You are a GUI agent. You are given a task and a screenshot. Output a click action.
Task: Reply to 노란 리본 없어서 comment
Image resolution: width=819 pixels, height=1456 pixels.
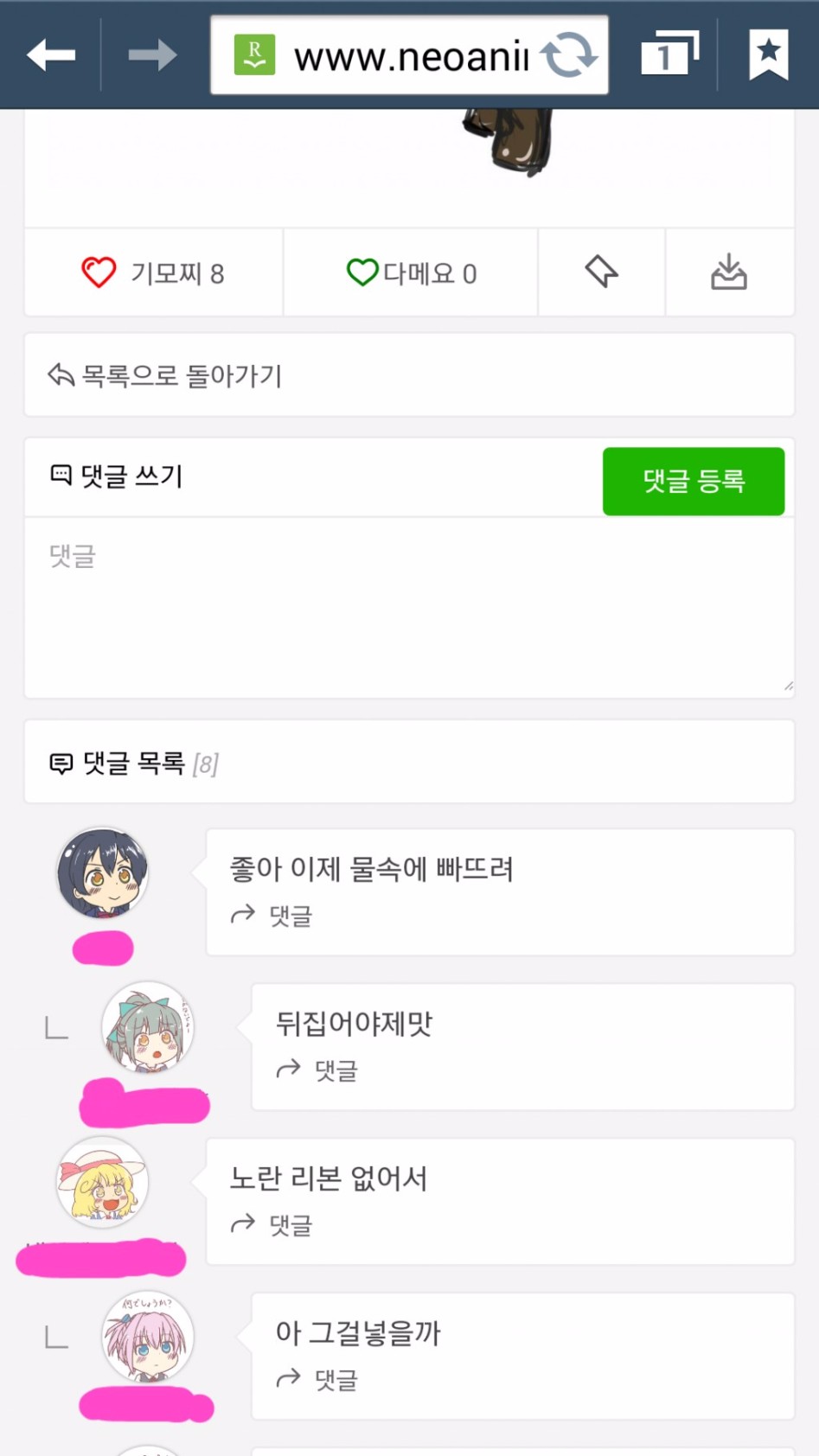tap(271, 1224)
